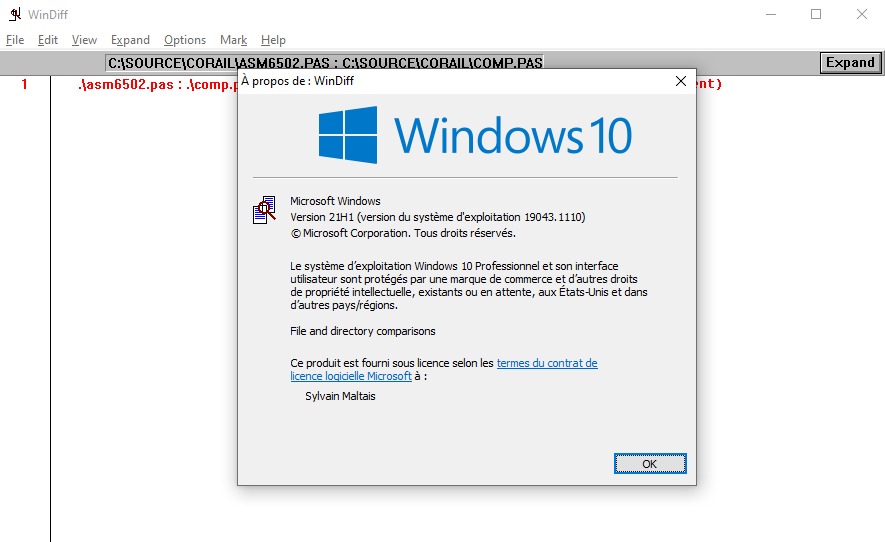Screen dimensions: 885x542
Task: Click 'File and directory comparisons' description
Action: [363, 331]
